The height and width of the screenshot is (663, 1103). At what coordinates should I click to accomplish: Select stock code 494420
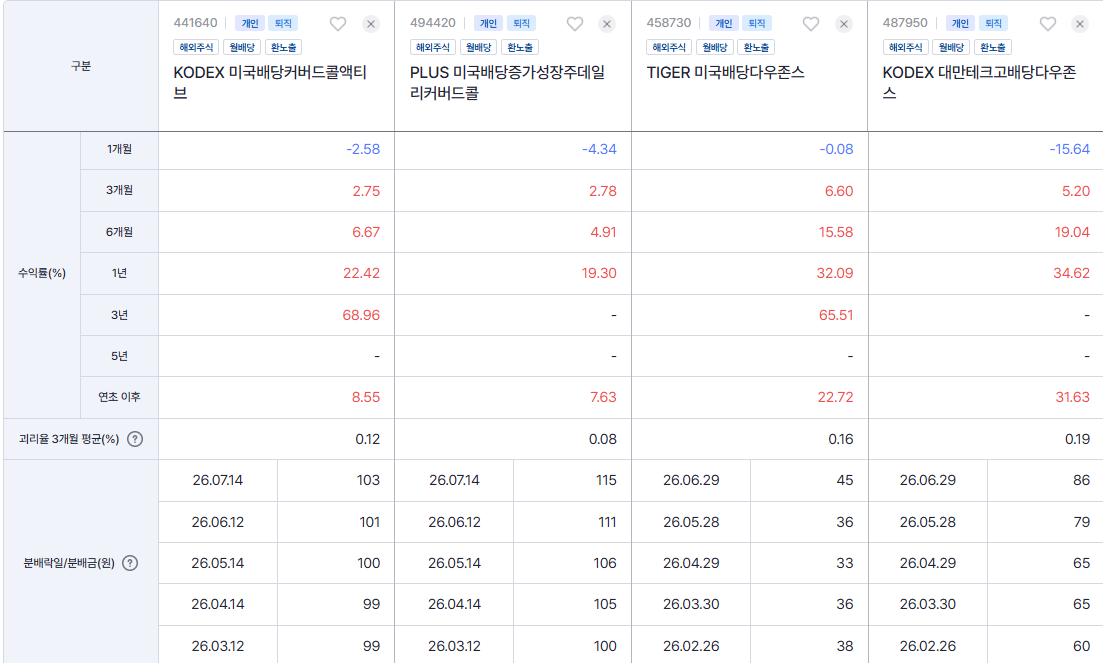[x=433, y=23]
